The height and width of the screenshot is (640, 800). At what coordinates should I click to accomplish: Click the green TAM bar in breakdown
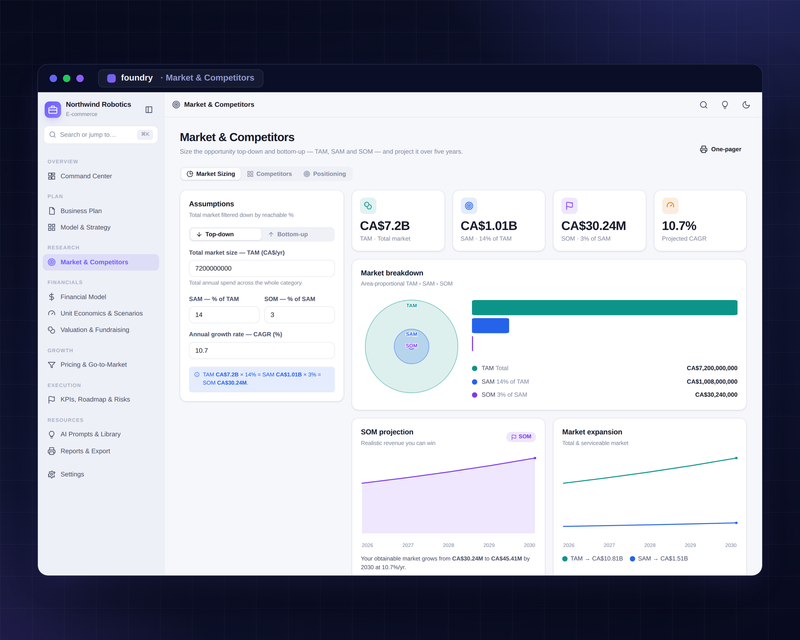[x=605, y=308]
